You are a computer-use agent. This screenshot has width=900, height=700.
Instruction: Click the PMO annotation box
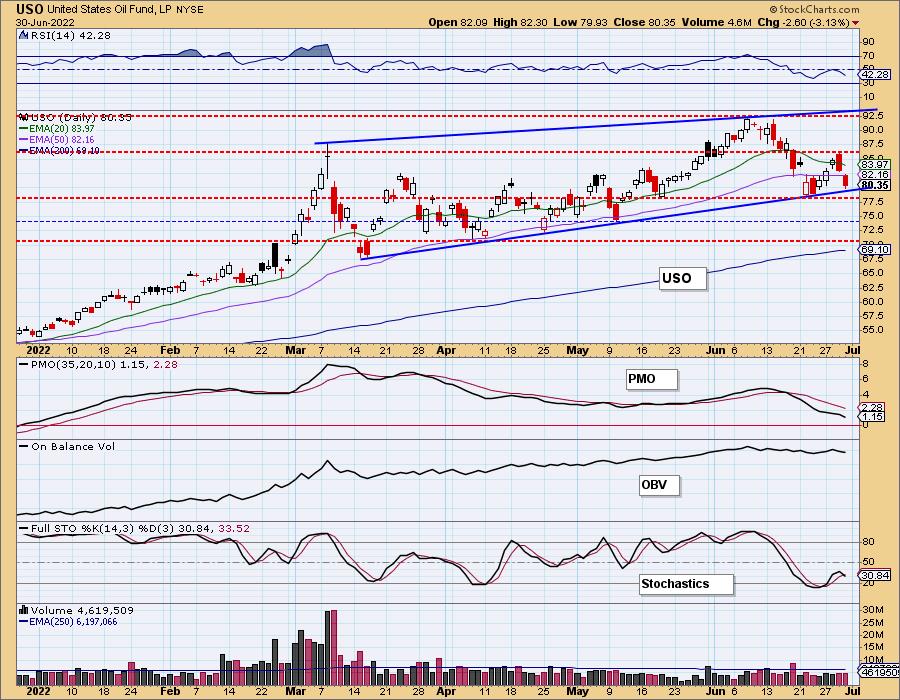pyautogui.click(x=651, y=379)
